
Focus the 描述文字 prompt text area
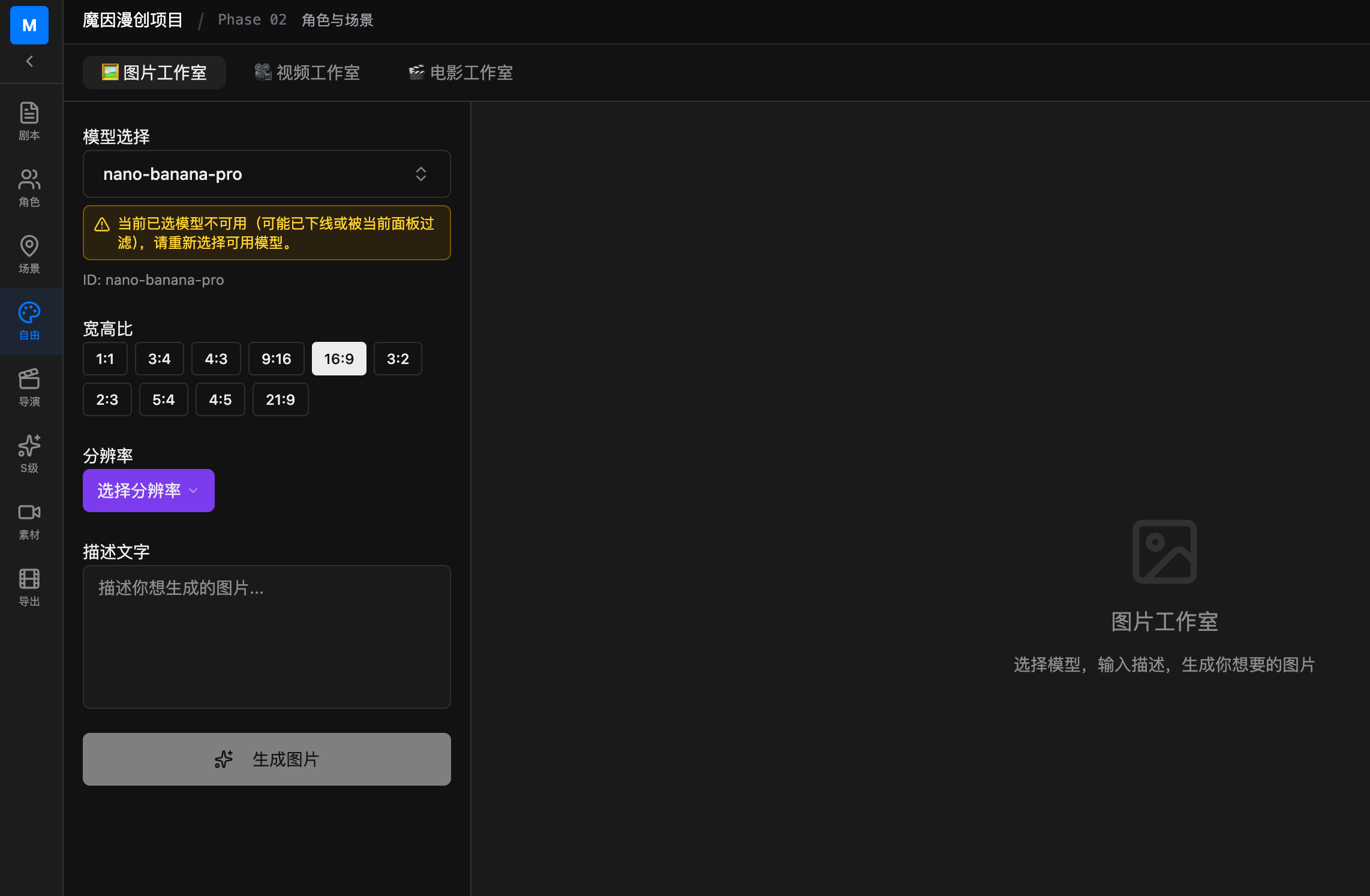tap(266, 636)
